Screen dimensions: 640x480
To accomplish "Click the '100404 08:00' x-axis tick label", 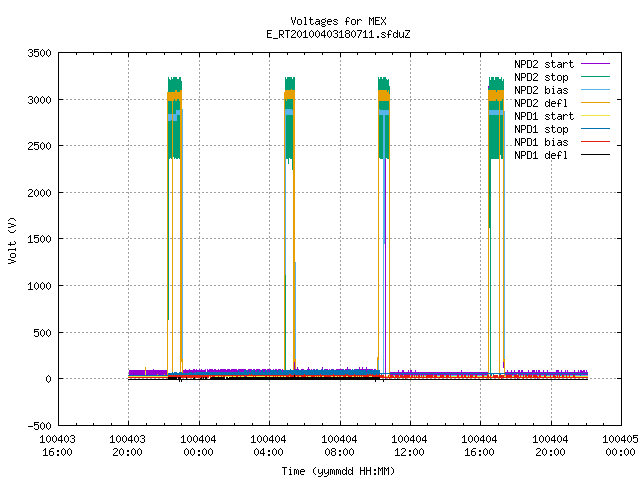I will click(x=340, y=446).
